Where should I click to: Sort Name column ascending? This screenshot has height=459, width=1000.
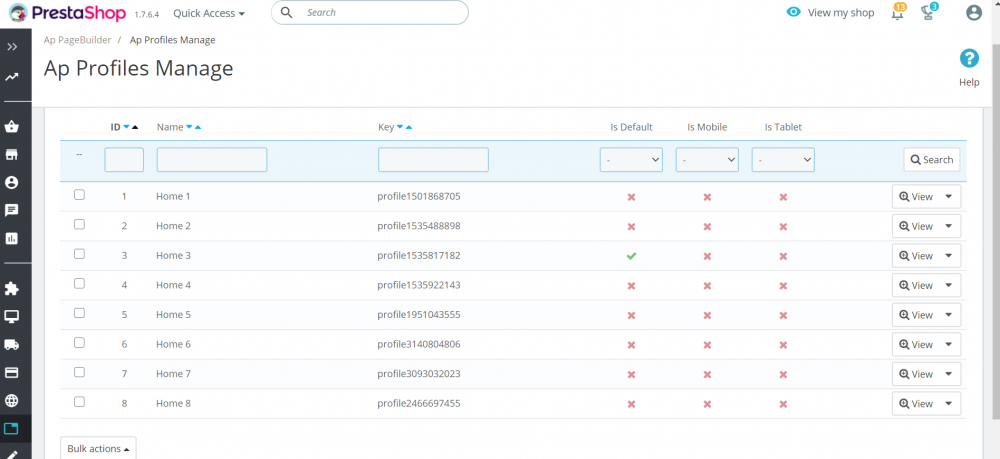(x=198, y=128)
